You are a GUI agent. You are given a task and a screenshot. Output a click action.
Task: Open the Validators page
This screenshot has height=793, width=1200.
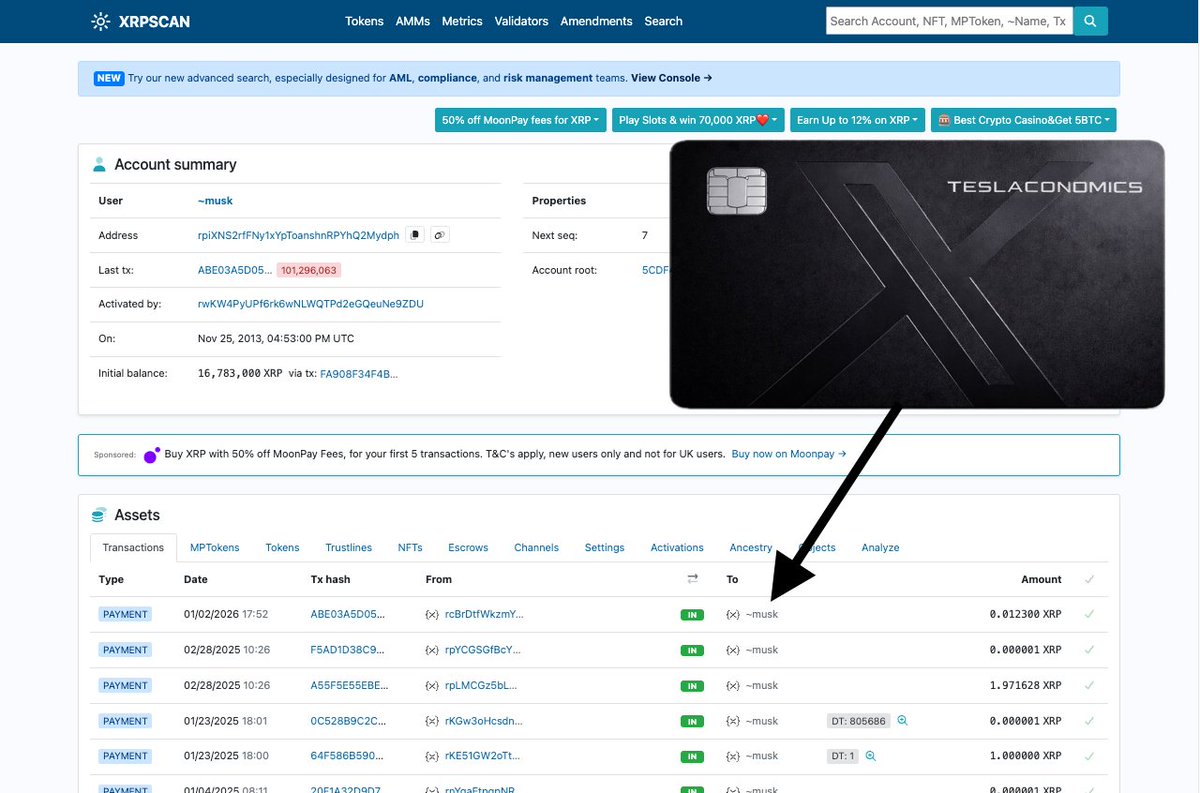point(521,21)
